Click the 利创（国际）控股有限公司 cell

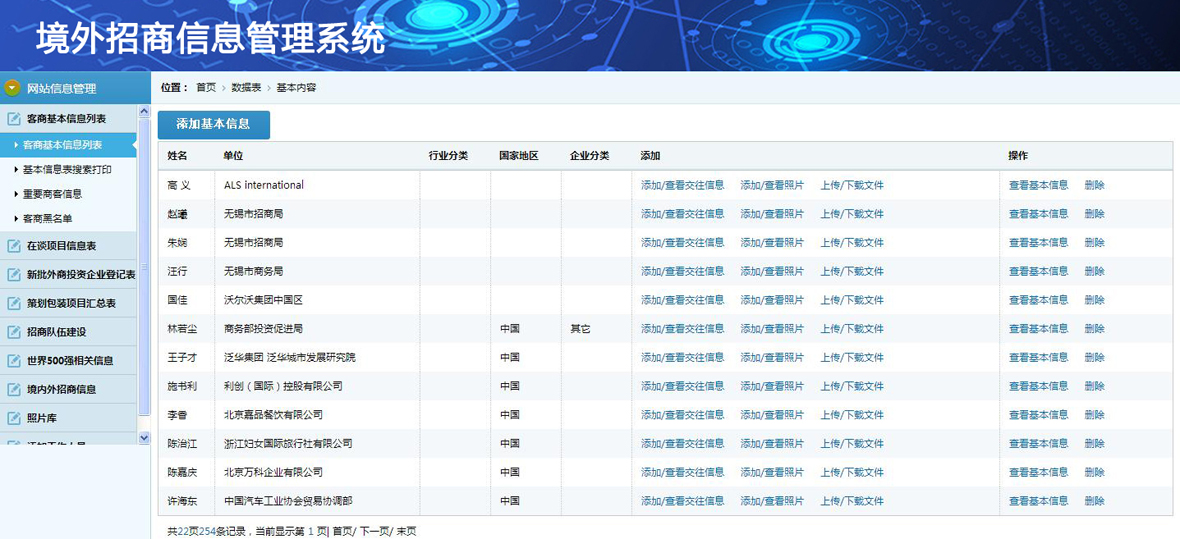click(x=283, y=386)
